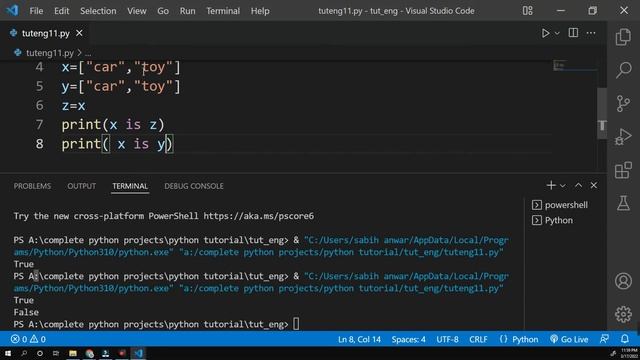Viewport: 640px width, 360px height.
Task: Expand the run options dropdown arrow
Action: click(x=557, y=33)
